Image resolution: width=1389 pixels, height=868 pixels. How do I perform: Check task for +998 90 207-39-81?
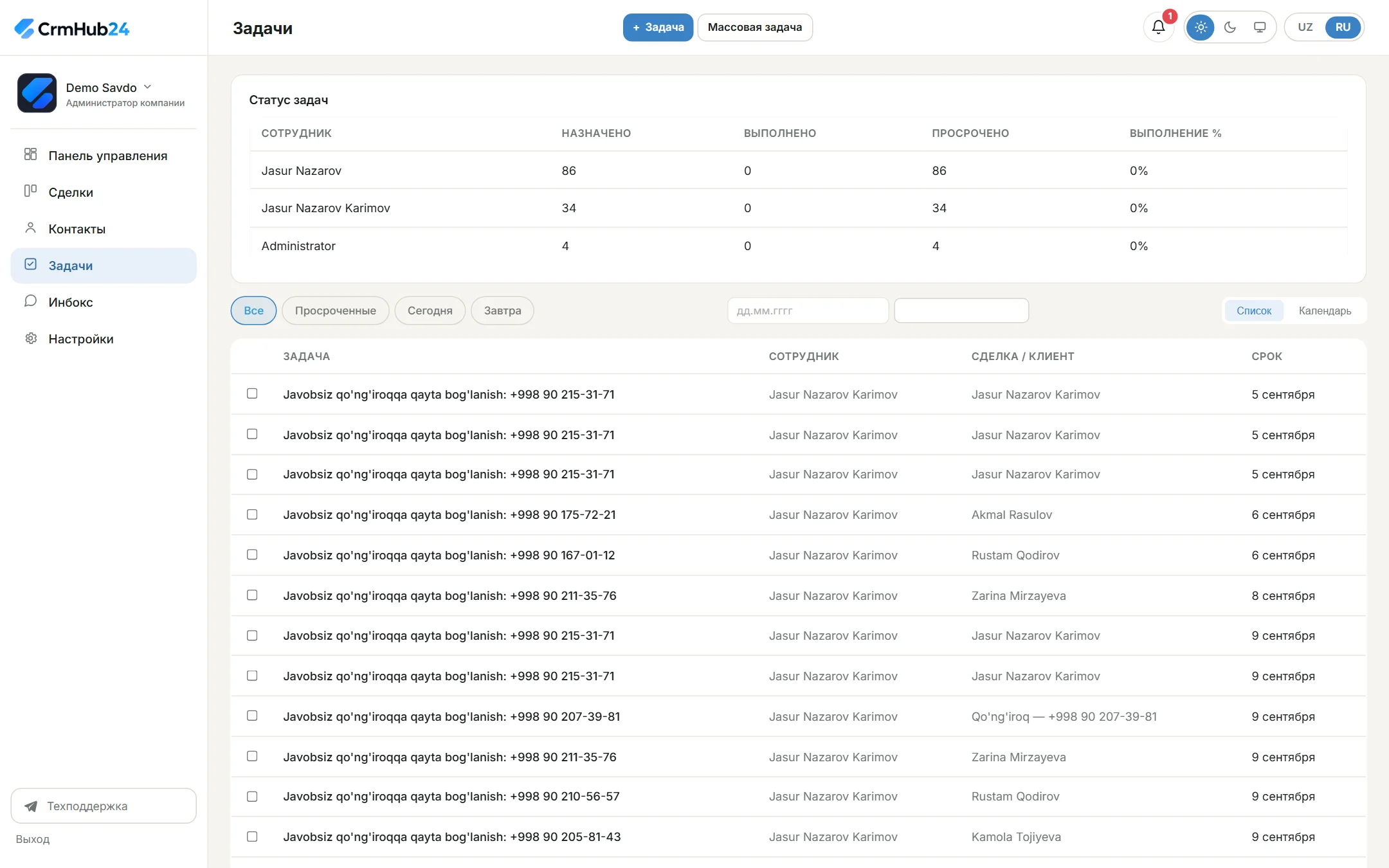(x=252, y=716)
